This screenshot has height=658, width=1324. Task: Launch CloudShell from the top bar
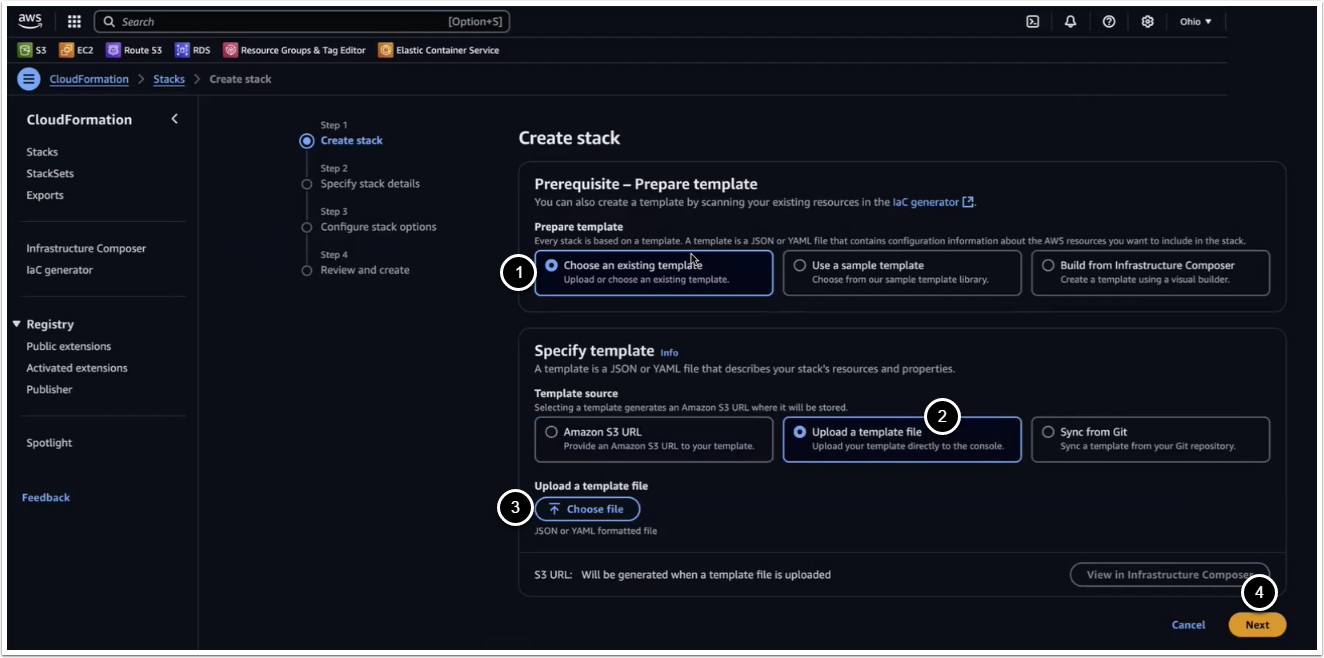click(1033, 21)
